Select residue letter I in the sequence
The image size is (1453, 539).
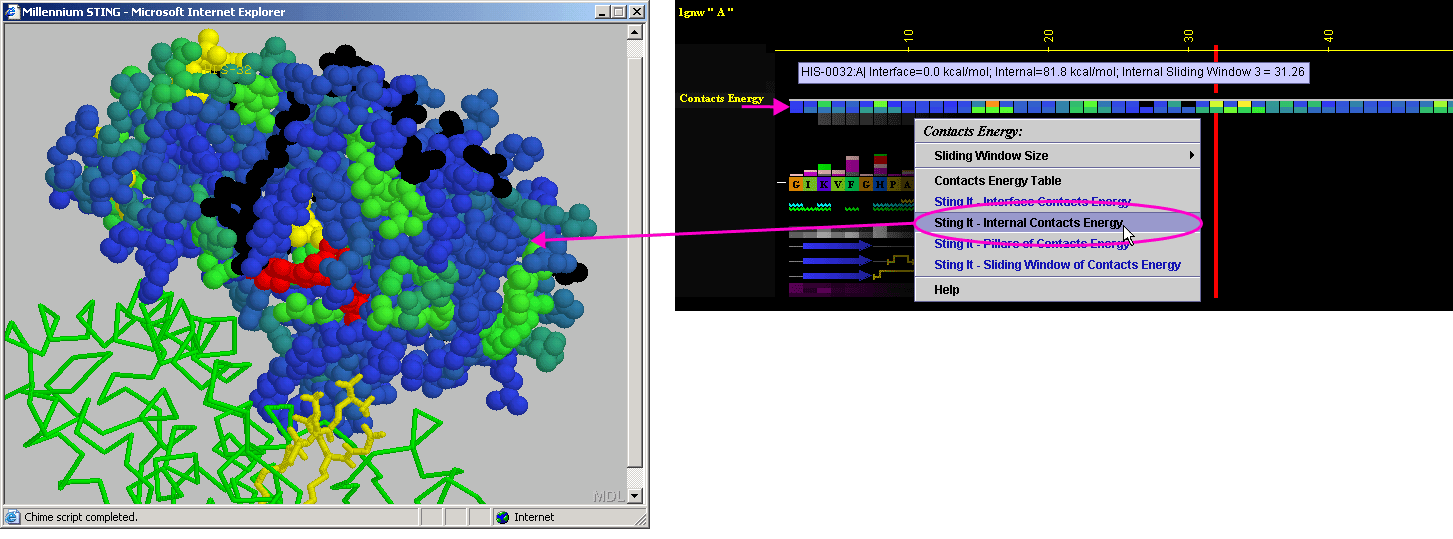[810, 184]
